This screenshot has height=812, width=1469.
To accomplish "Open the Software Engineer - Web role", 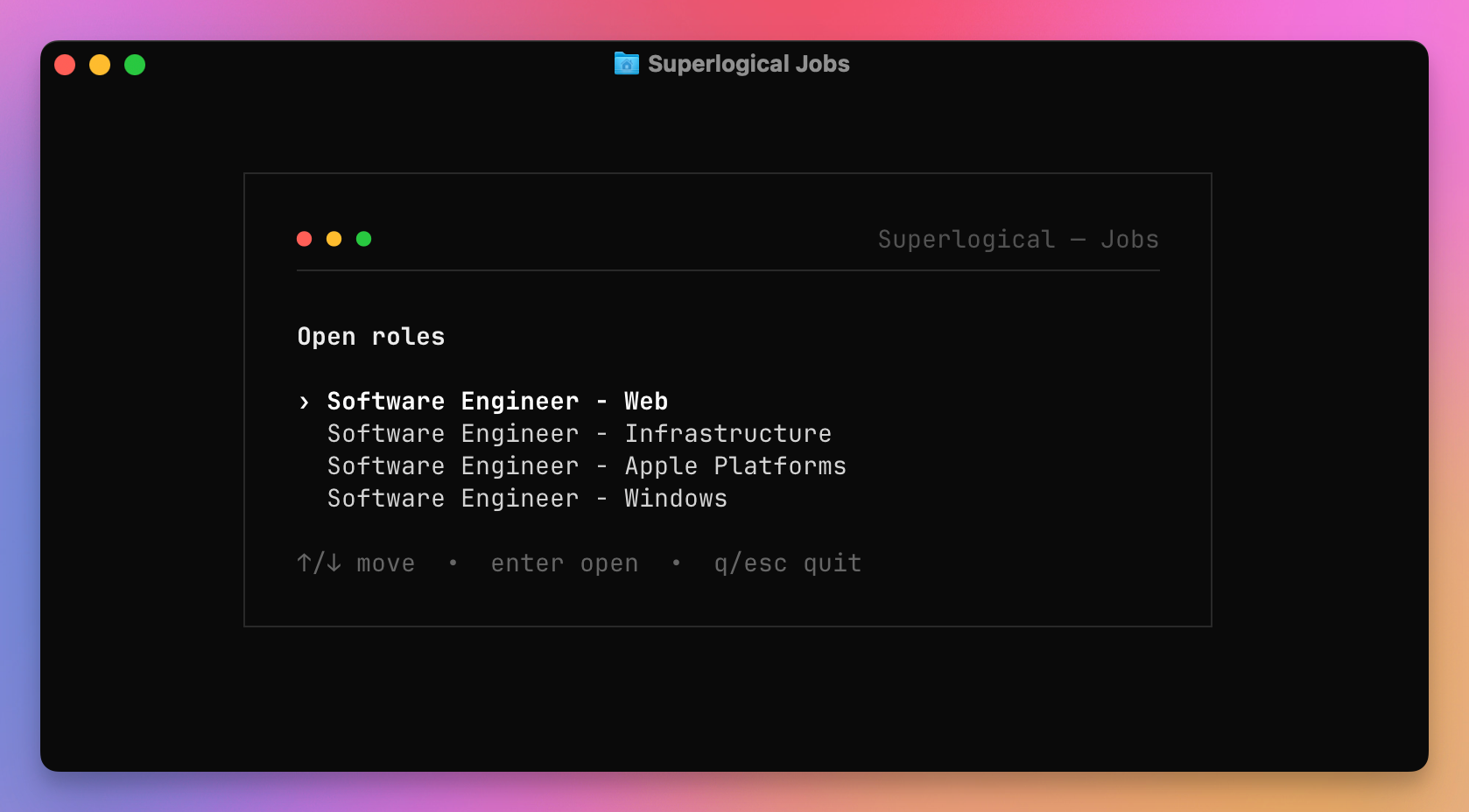I will tap(497, 402).
